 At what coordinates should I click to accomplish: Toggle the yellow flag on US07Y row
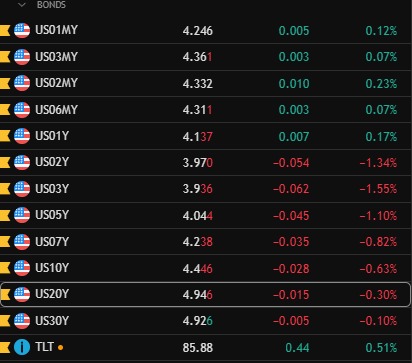5,242
